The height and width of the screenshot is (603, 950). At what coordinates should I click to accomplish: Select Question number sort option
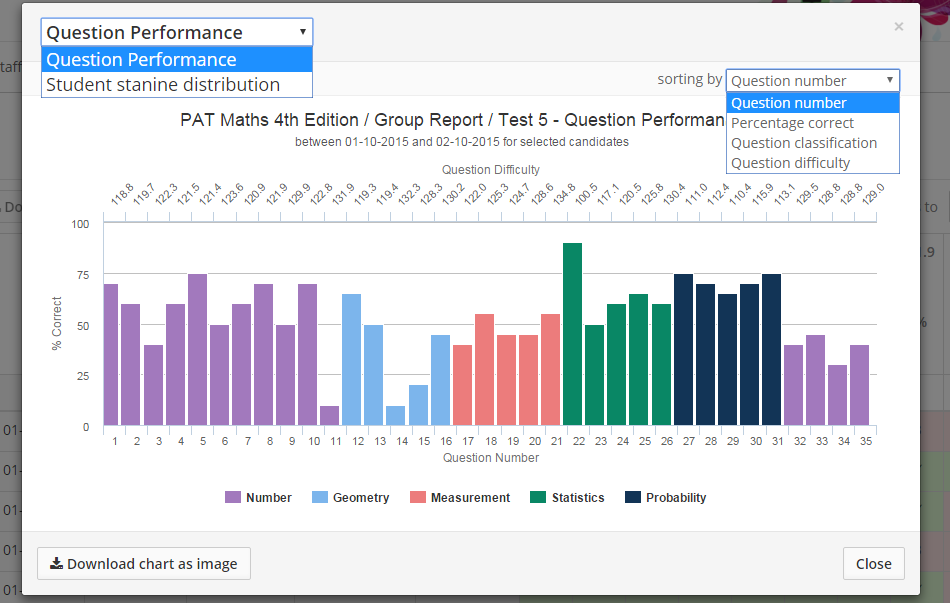[x=812, y=103]
